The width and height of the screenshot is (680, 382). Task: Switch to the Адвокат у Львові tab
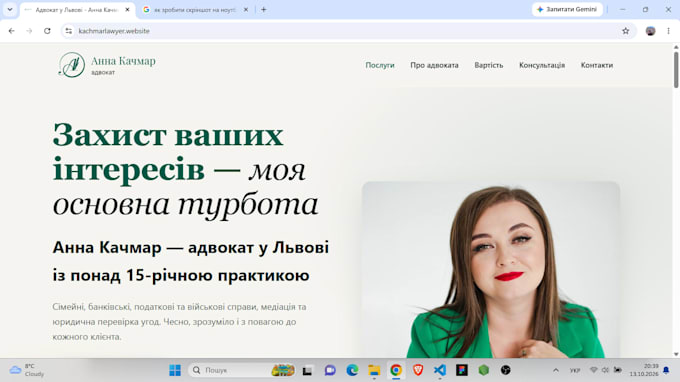click(x=78, y=10)
